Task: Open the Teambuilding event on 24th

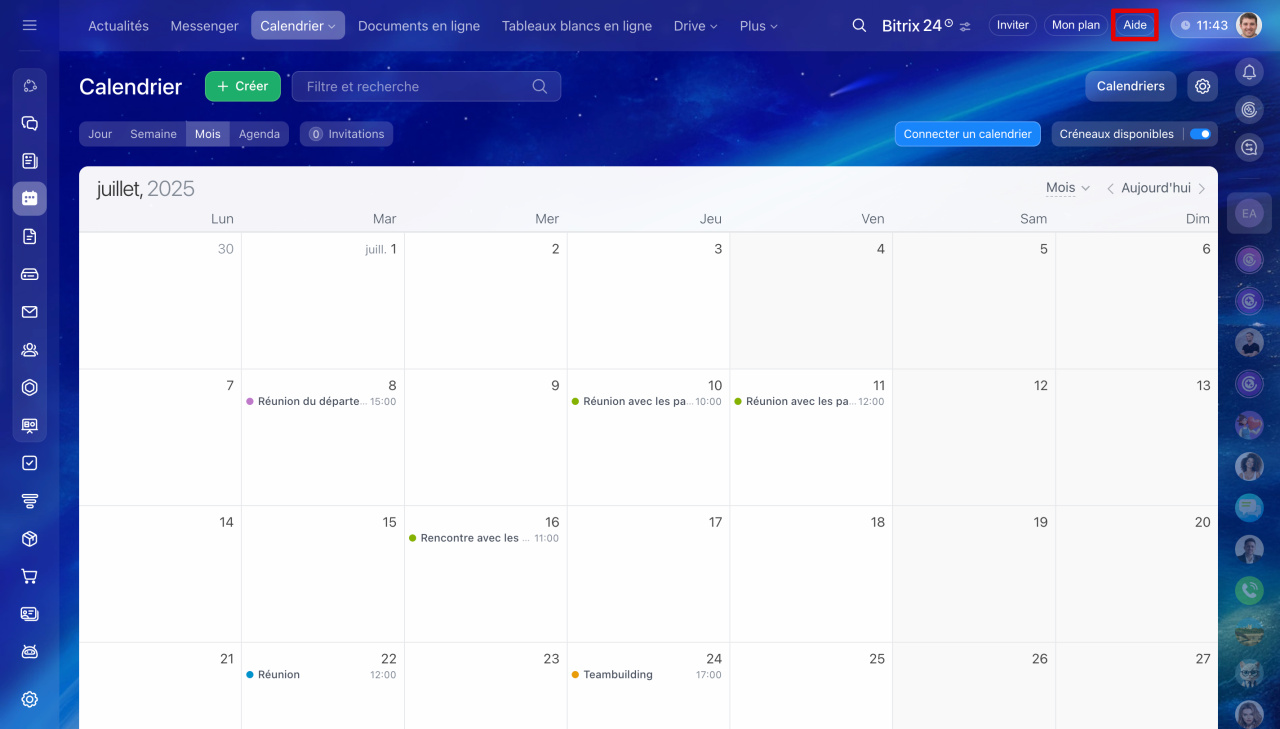Action: (617, 675)
